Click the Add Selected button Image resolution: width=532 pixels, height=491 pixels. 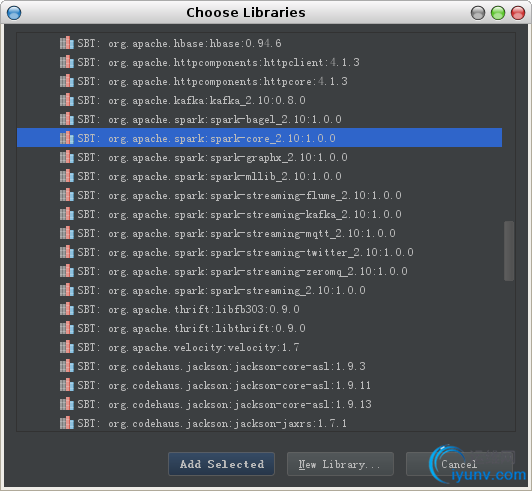pyautogui.click(x=221, y=464)
